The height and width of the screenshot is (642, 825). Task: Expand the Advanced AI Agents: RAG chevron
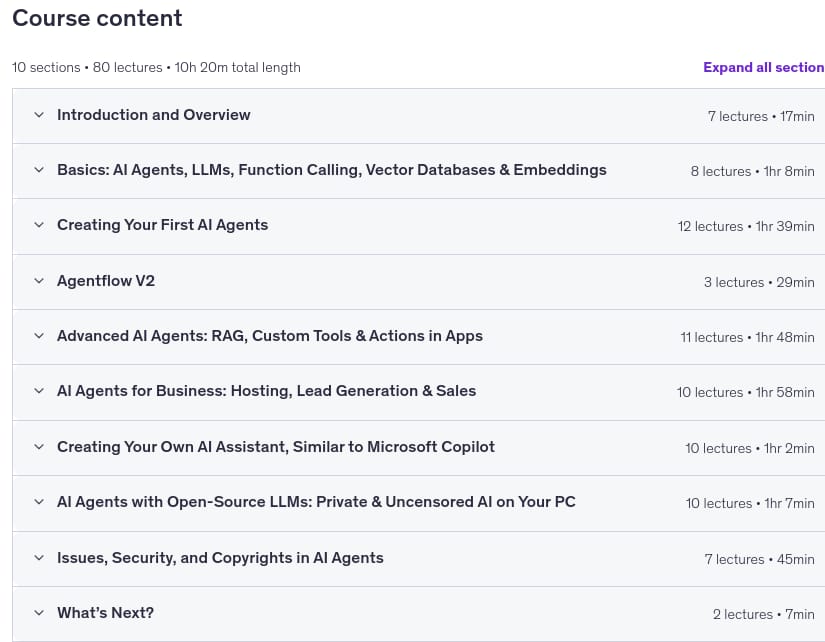39,336
